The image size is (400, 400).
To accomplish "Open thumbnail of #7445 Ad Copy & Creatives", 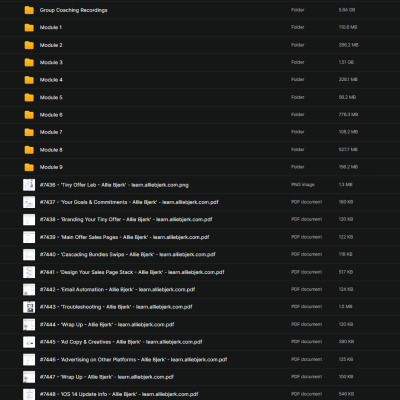I will tap(29, 342).
